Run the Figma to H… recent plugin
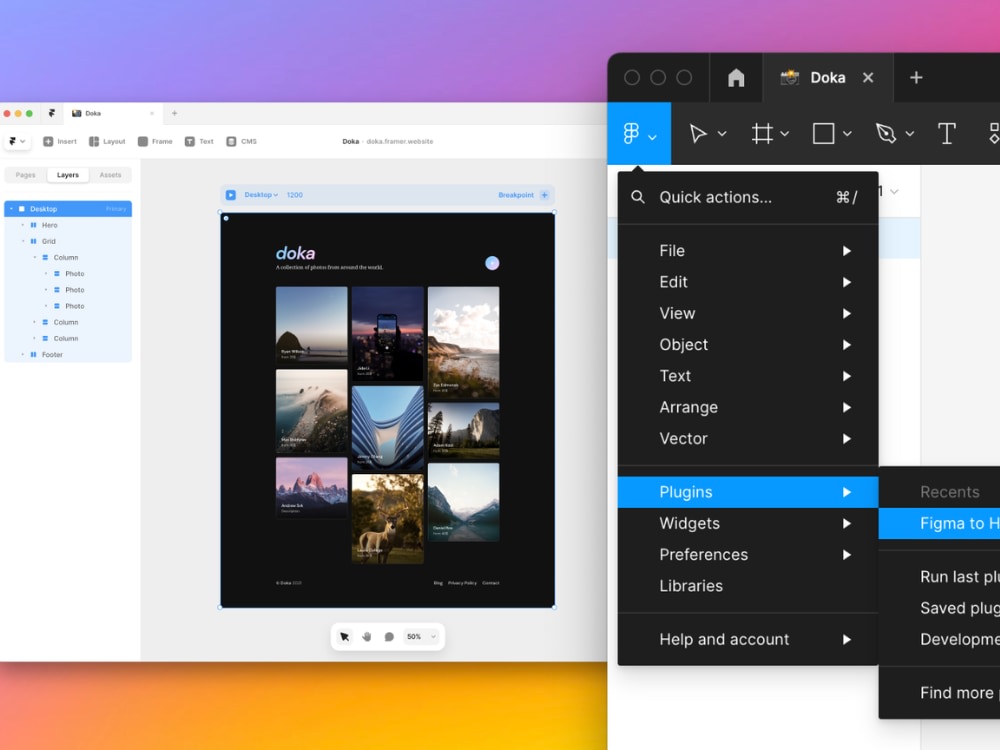 click(939, 523)
